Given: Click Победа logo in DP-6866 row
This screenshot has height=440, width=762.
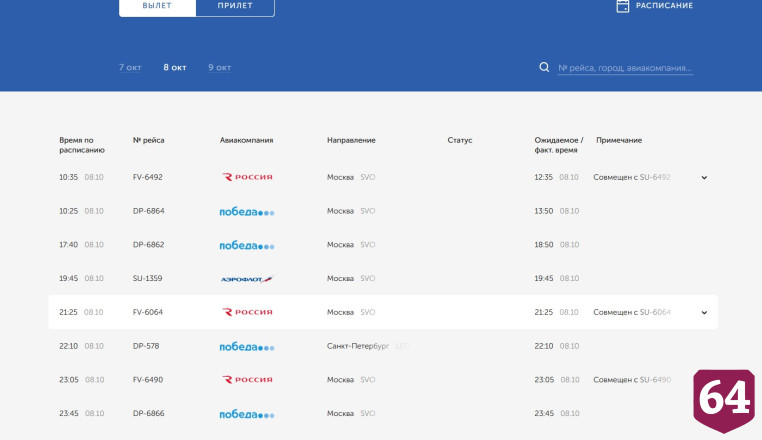Looking at the screenshot, I should [x=247, y=414].
